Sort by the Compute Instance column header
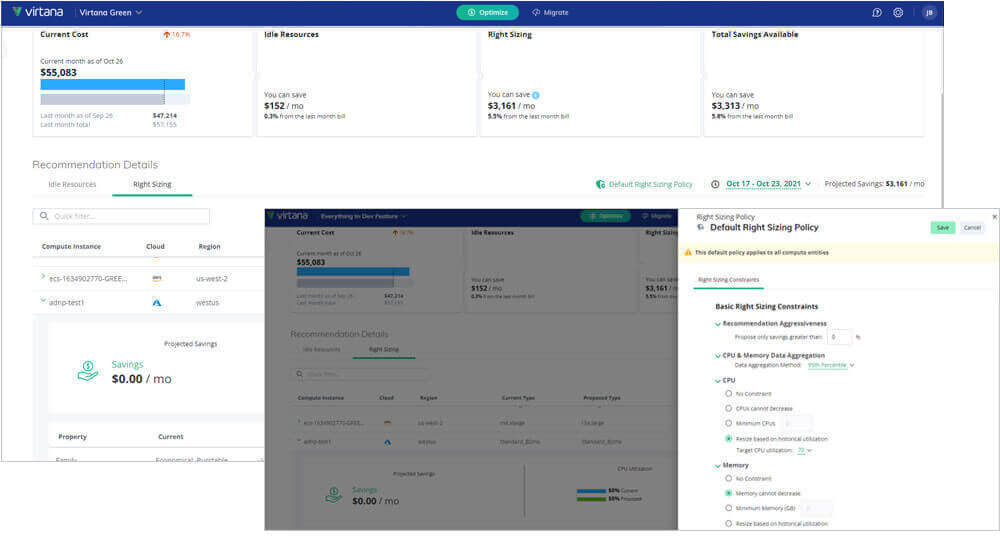Viewport: 1000px width, 559px height. point(71,246)
